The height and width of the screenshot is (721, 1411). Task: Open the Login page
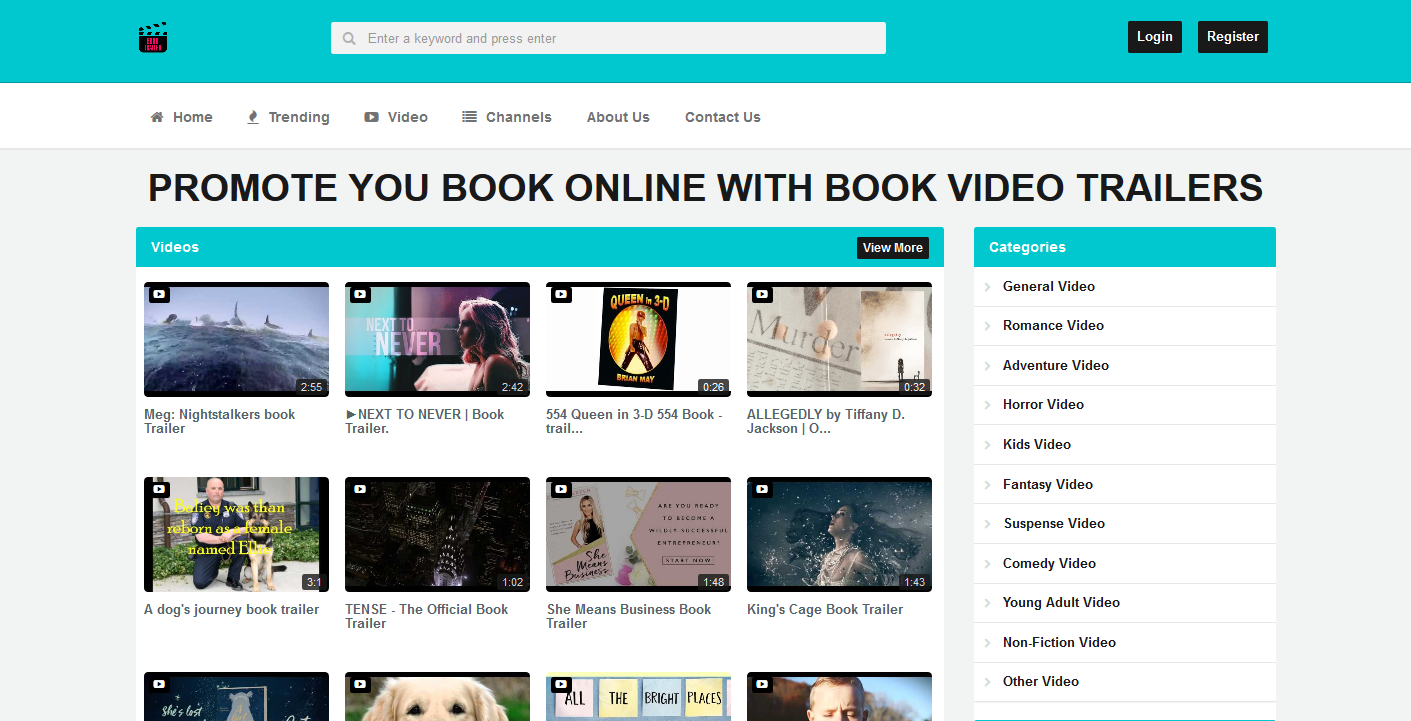pos(1154,36)
